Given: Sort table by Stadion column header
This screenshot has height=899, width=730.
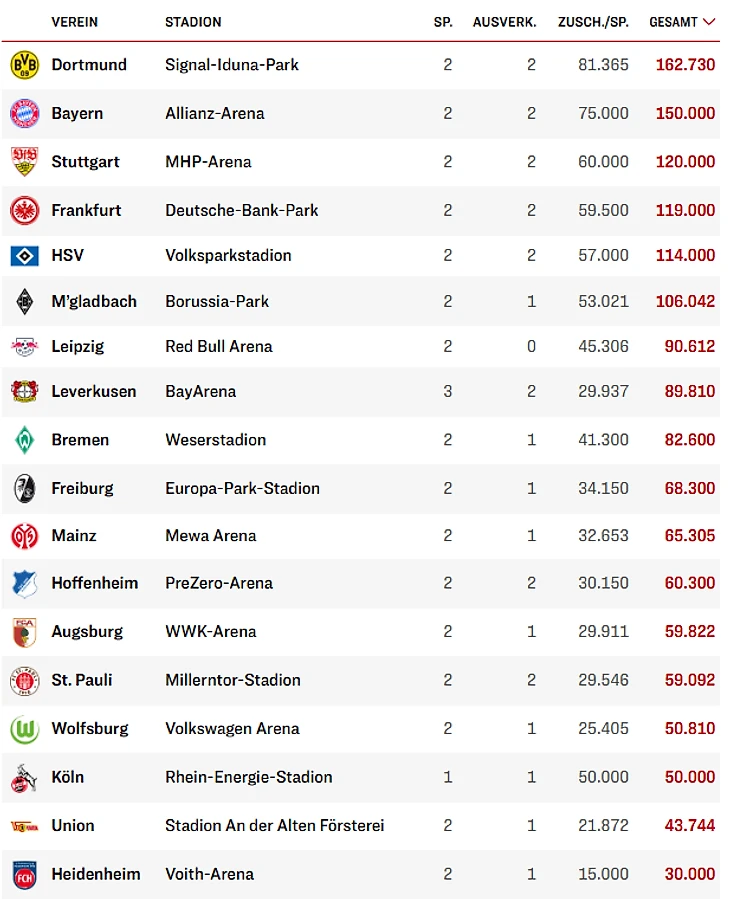Looking at the screenshot, I should click(x=193, y=22).
